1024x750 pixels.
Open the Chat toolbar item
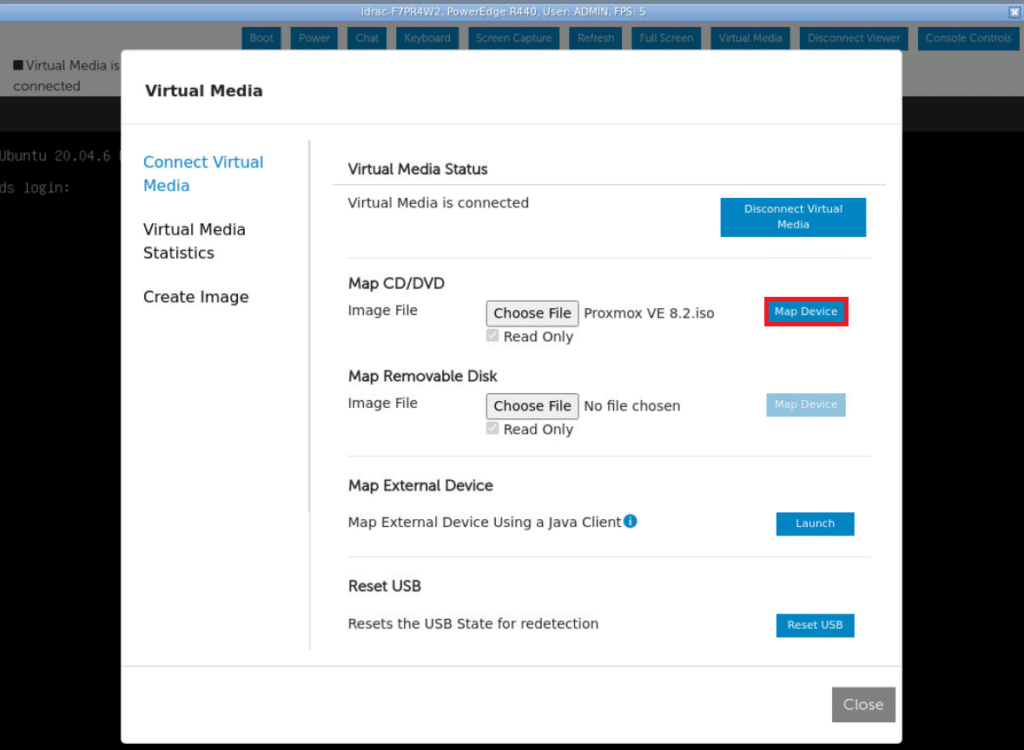point(366,37)
